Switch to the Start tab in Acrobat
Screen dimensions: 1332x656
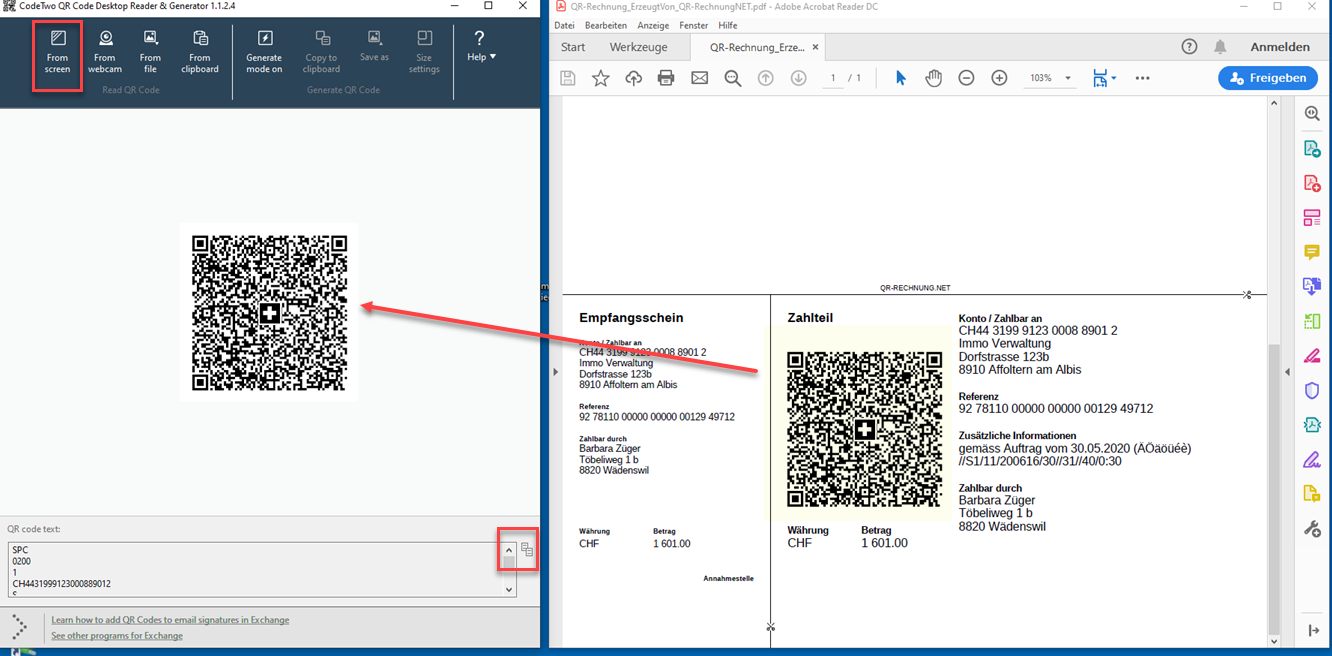(573, 47)
